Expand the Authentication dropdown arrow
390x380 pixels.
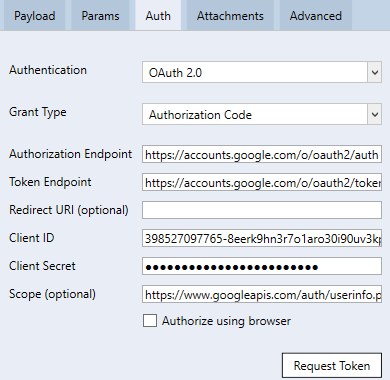tap(375, 72)
